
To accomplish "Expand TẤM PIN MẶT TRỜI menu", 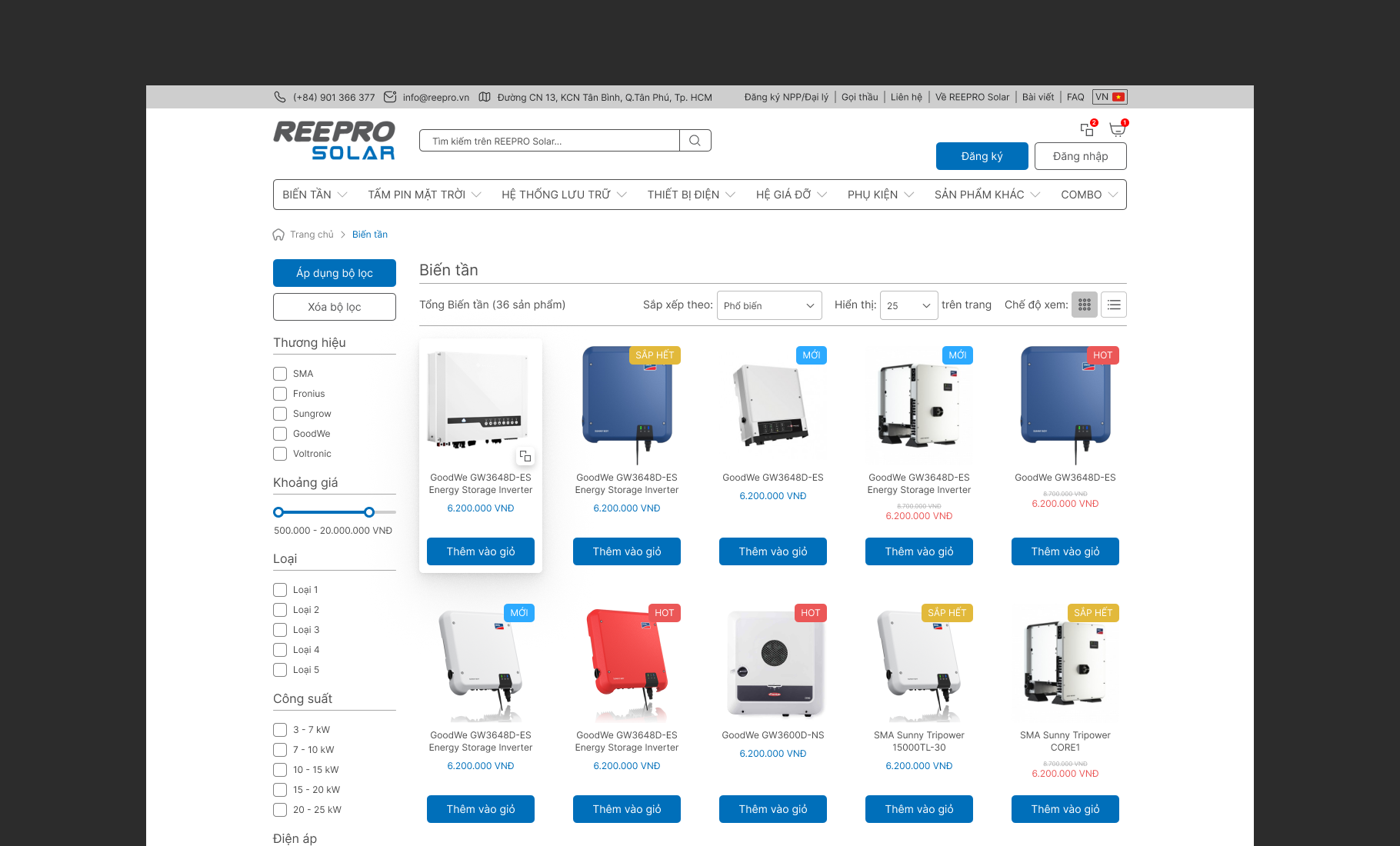I will tap(425, 195).
